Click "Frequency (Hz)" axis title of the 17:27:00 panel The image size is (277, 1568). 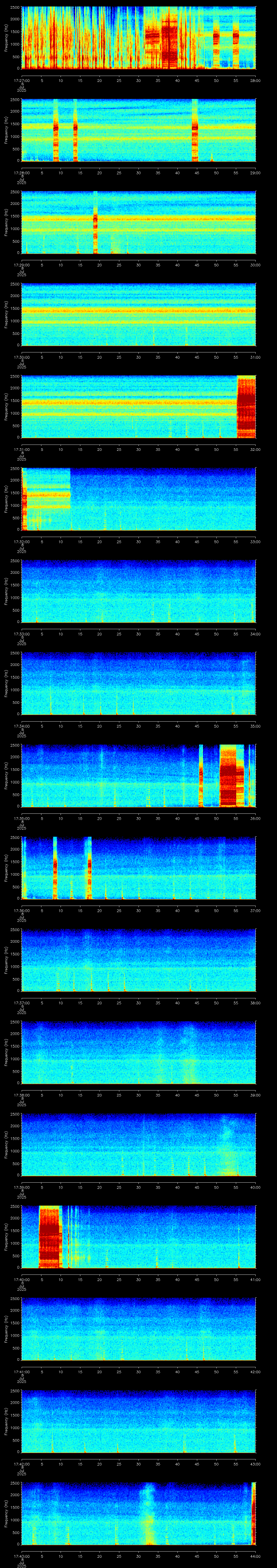tap(6, 38)
